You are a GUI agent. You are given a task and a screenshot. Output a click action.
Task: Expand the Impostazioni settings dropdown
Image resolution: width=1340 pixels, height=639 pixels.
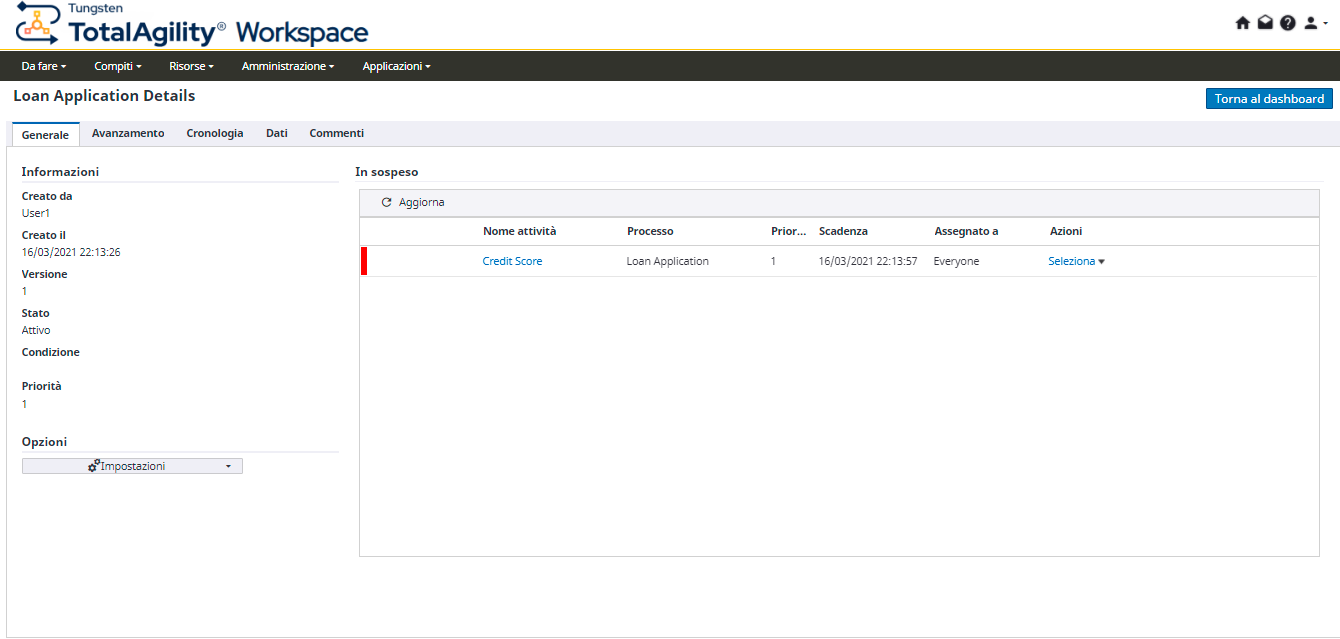coord(132,466)
